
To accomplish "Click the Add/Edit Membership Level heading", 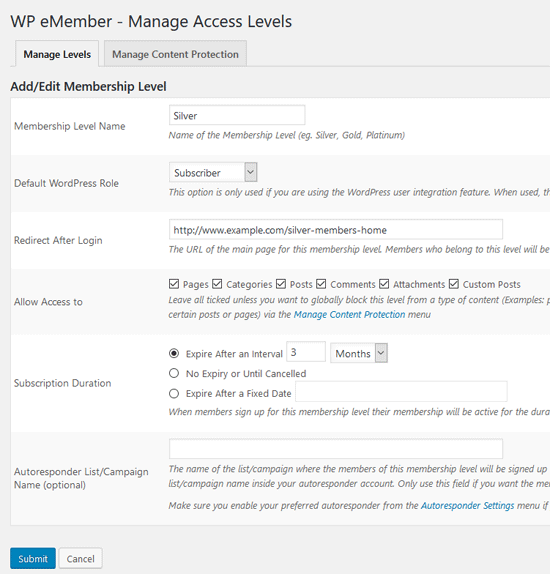I will click(x=88, y=86).
